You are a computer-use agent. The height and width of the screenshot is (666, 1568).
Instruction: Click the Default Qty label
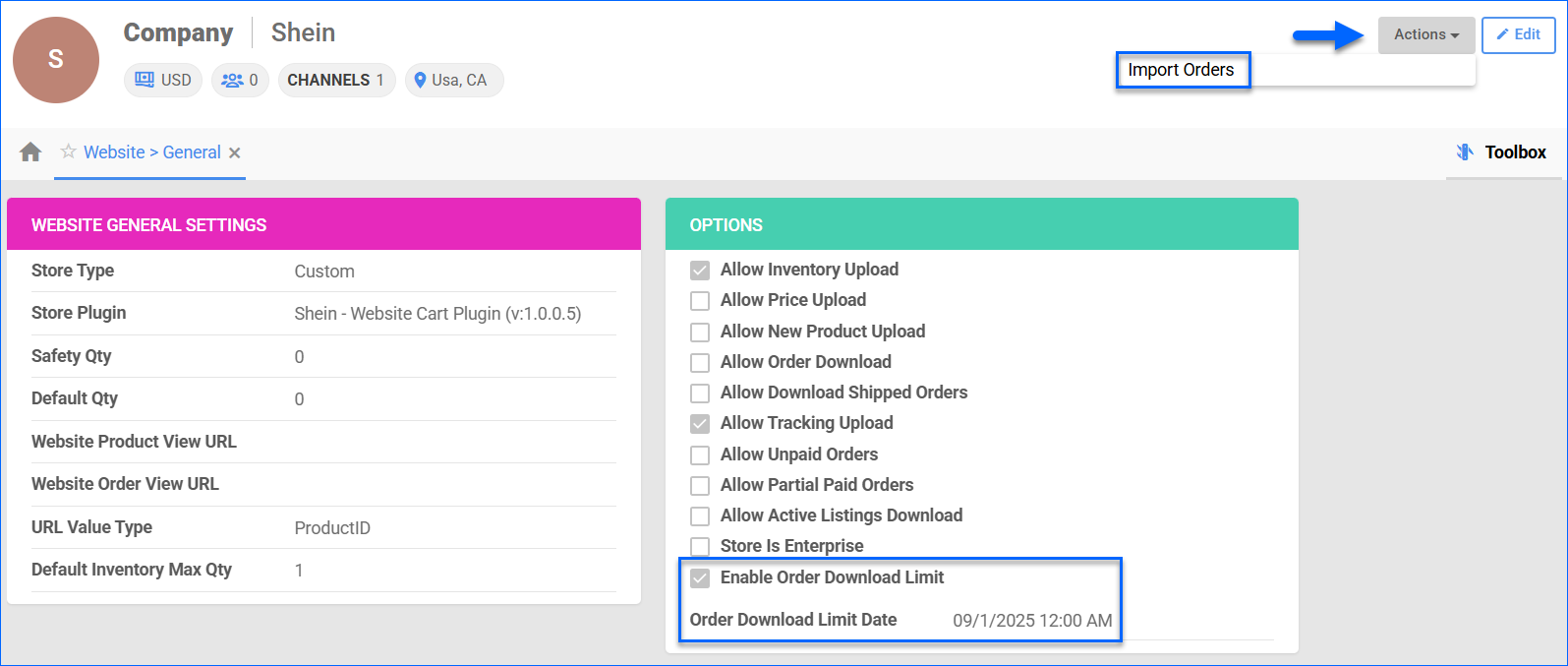click(75, 398)
